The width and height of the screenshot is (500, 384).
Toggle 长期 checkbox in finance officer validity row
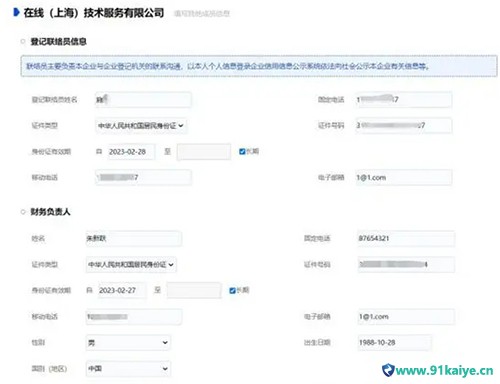click(x=233, y=290)
